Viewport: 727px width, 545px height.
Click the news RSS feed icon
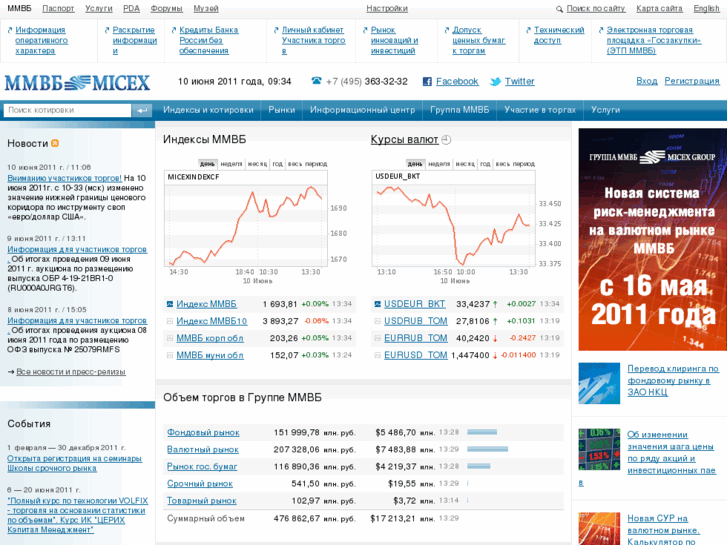[55, 143]
